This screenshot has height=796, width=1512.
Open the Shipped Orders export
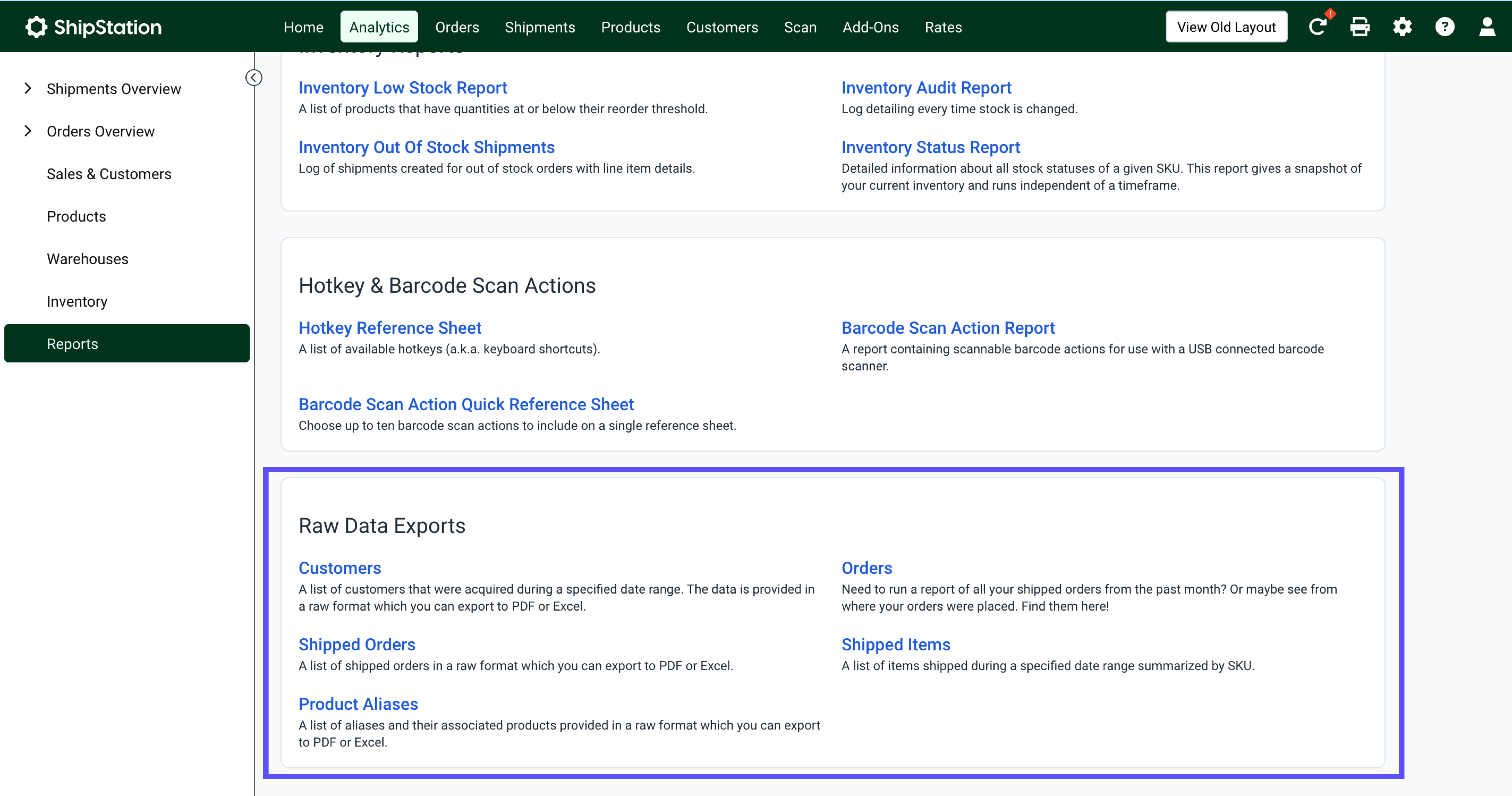click(x=357, y=644)
